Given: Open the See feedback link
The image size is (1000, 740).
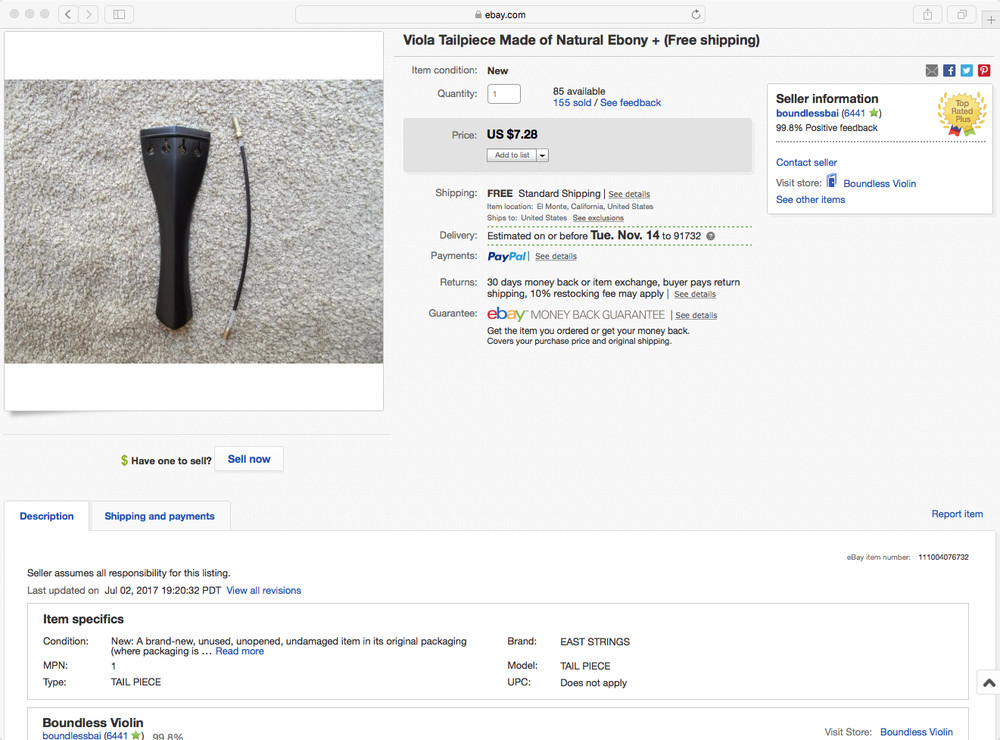Looking at the screenshot, I should [x=632, y=102].
